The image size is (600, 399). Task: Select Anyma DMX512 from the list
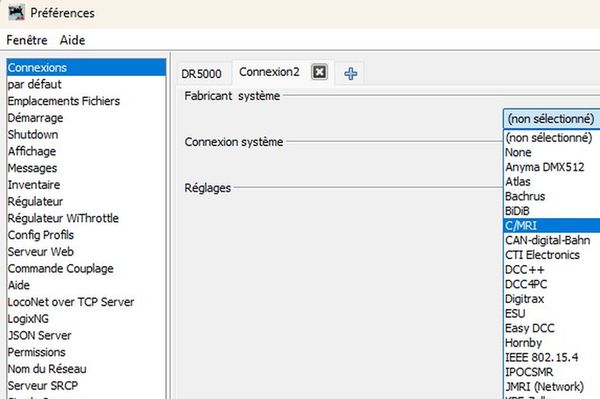pyautogui.click(x=551, y=167)
